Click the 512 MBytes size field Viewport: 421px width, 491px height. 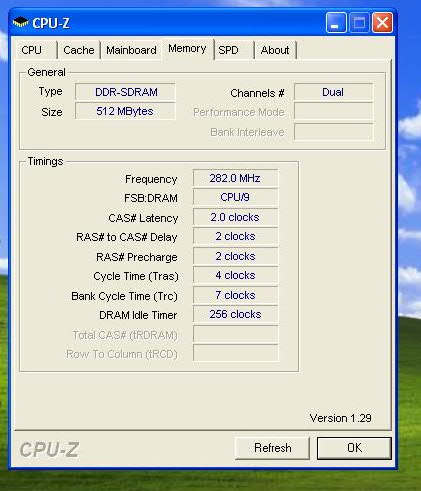[x=125, y=111]
